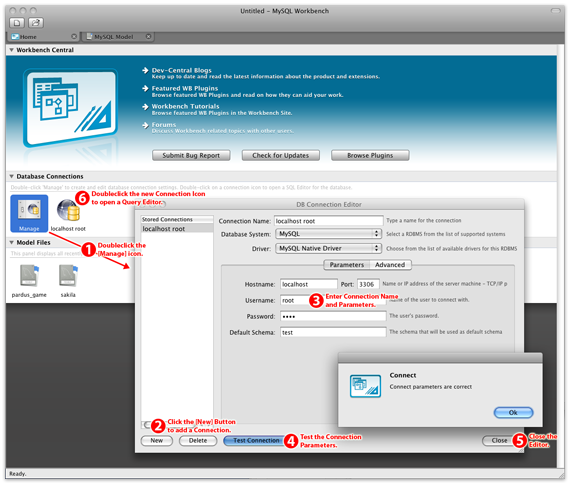This screenshot has width=570, height=484.
Task: Click the Featured WB Plugins arrow icon
Action: coord(145,88)
